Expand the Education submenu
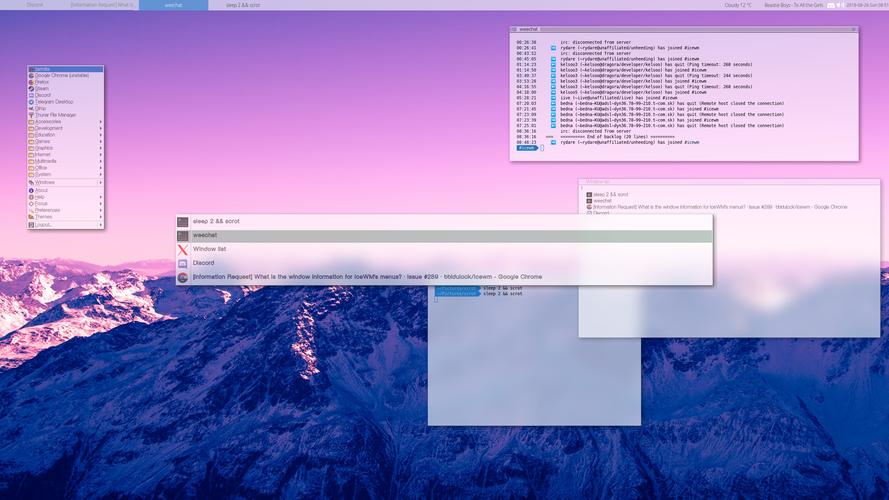Viewport: 889px width, 500px height. (x=65, y=135)
